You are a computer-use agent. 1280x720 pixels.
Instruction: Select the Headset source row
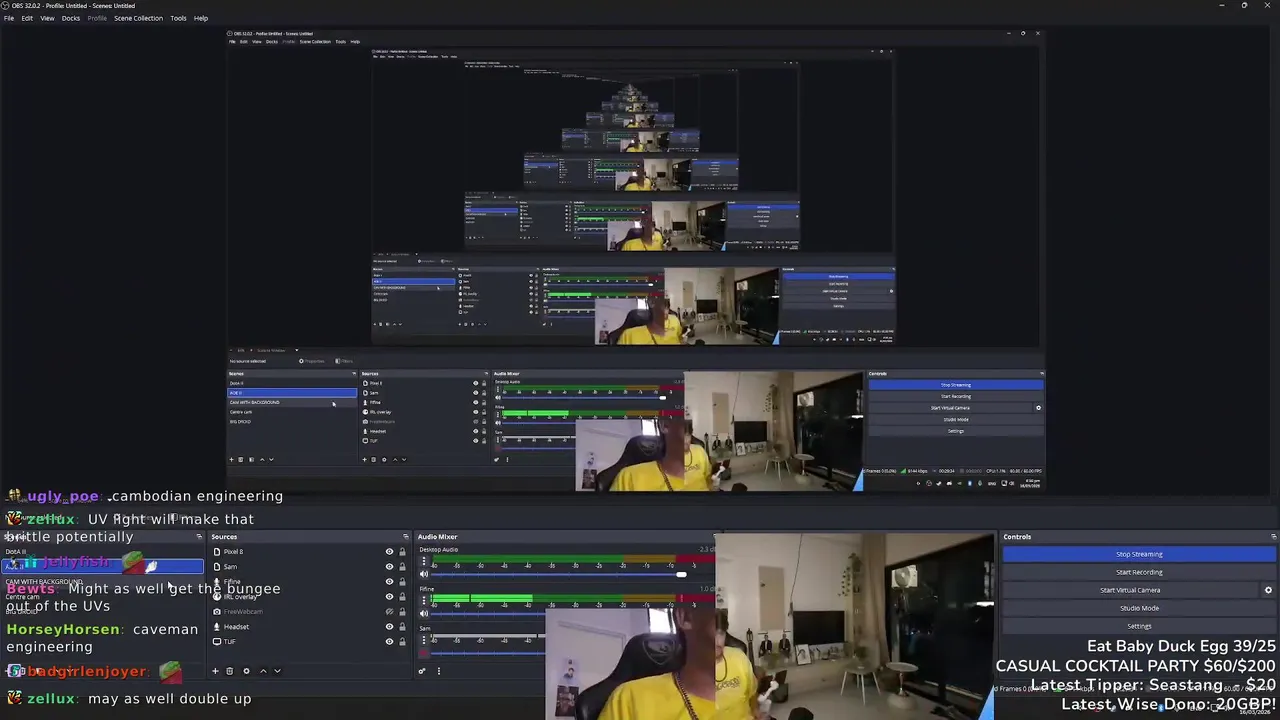[310, 627]
